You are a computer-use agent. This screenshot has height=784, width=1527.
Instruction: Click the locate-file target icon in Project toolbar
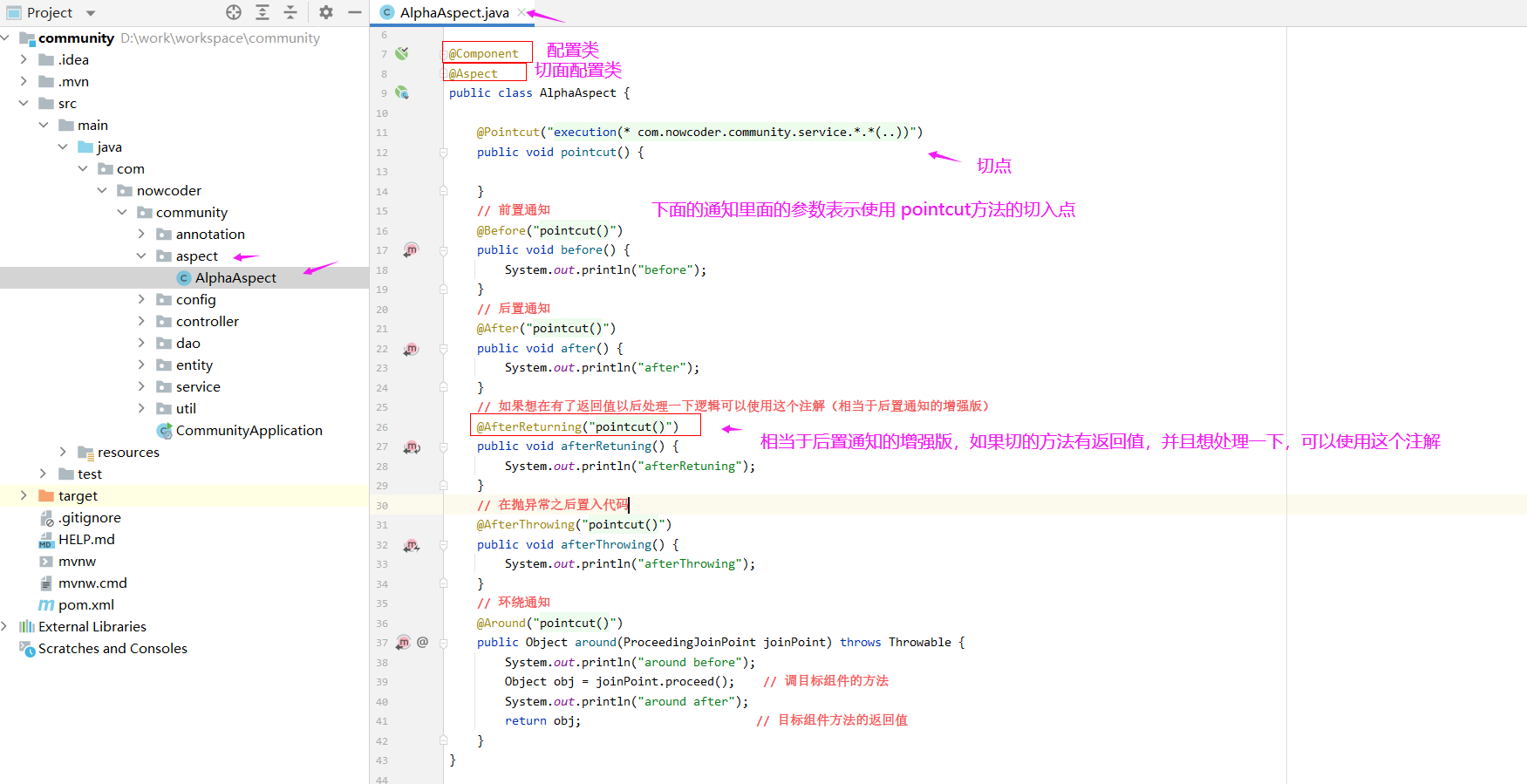[234, 12]
